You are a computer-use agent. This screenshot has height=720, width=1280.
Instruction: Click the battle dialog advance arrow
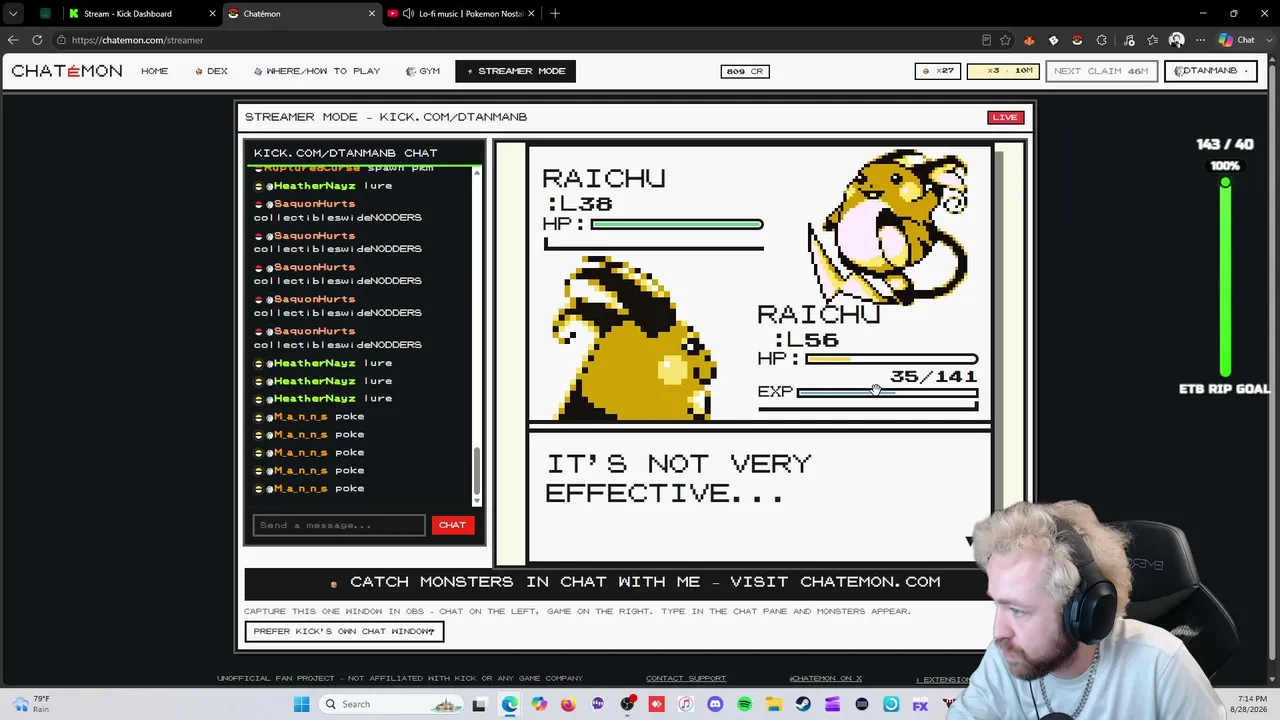click(x=968, y=541)
